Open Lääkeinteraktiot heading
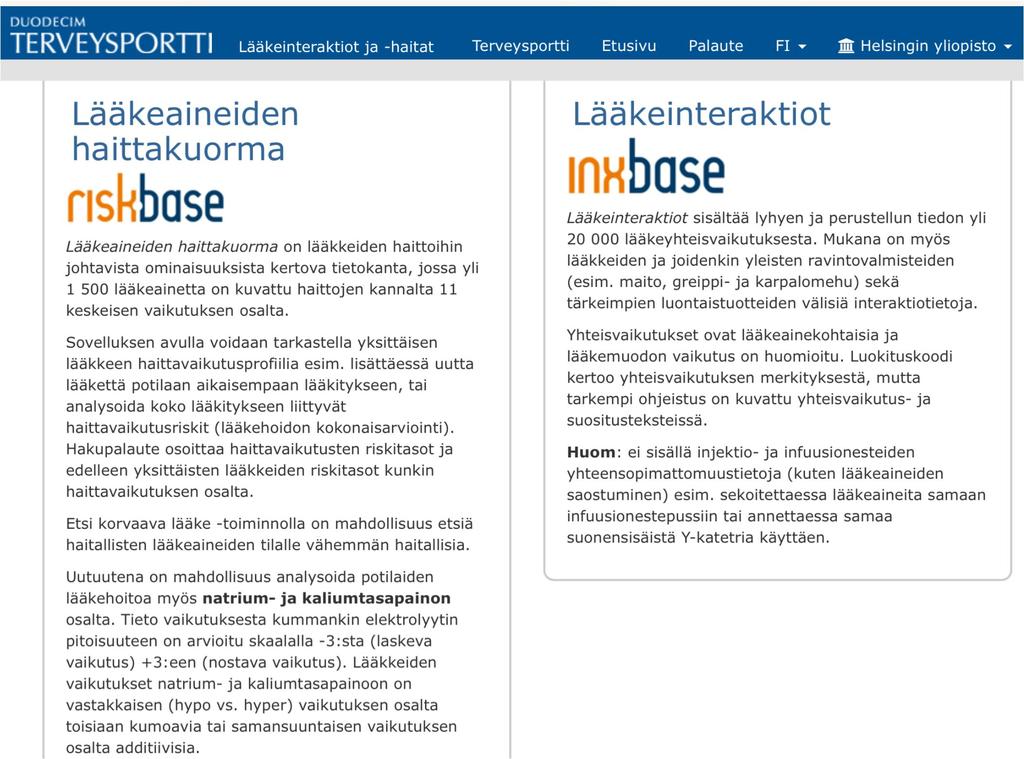Screen dimensions: 1024x759 pyautogui.click(x=701, y=114)
